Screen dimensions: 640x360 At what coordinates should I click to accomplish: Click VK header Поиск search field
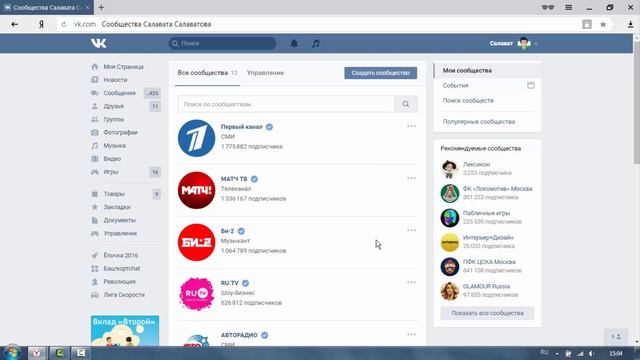(x=222, y=43)
